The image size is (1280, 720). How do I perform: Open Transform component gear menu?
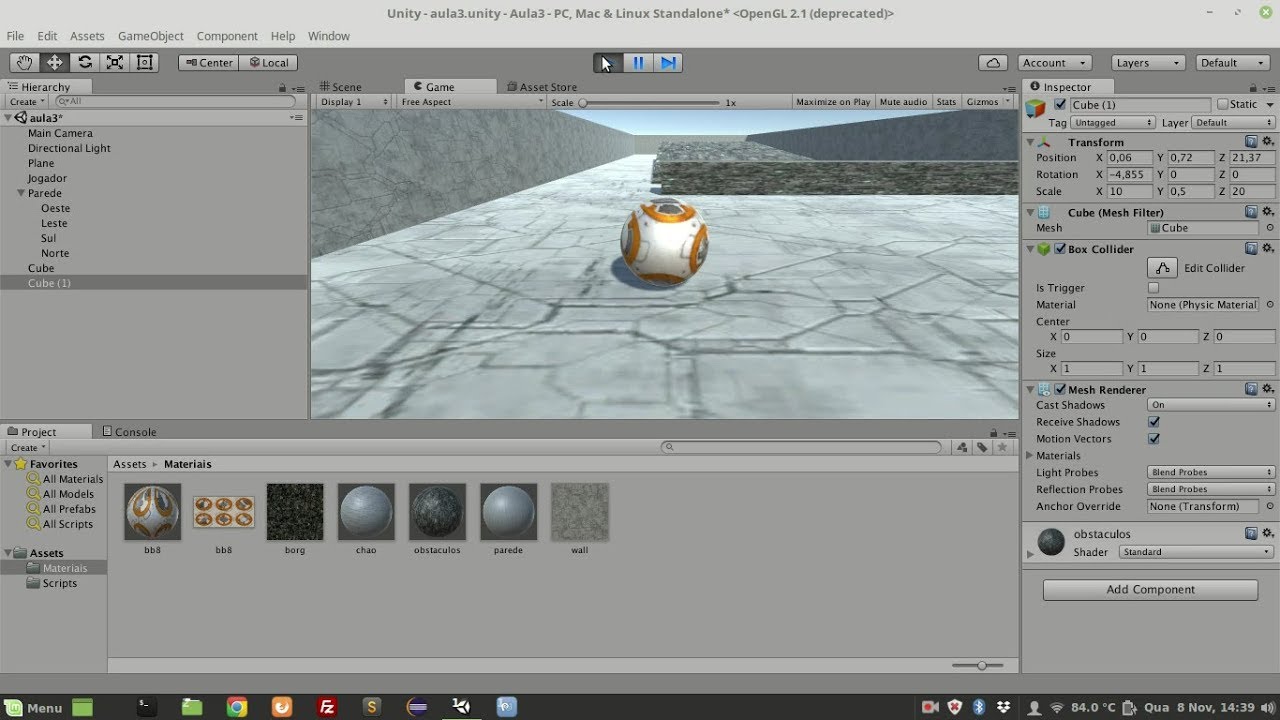[x=1268, y=142]
